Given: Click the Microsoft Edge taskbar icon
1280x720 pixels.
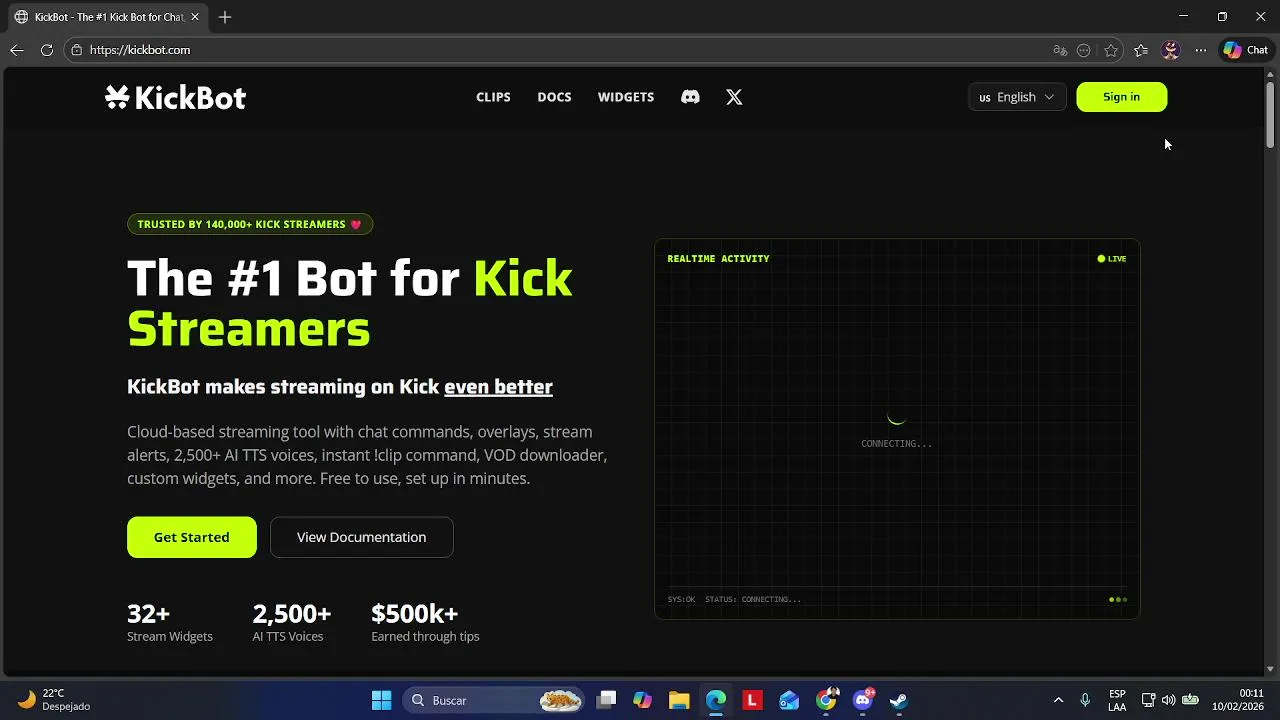Looking at the screenshot, I should click(x=716, y=700).
